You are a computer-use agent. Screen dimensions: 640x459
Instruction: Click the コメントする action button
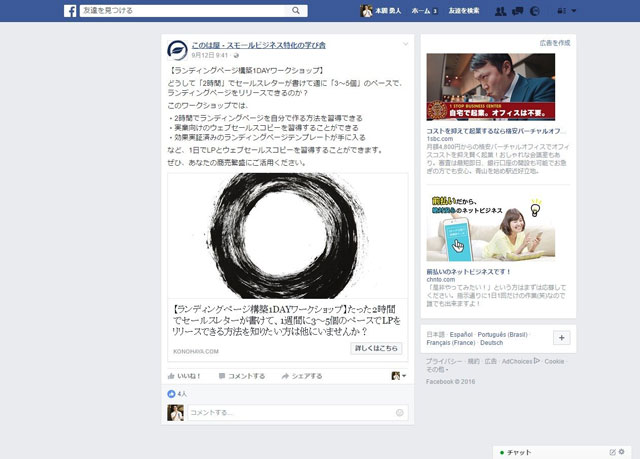[x=242, y=376]
